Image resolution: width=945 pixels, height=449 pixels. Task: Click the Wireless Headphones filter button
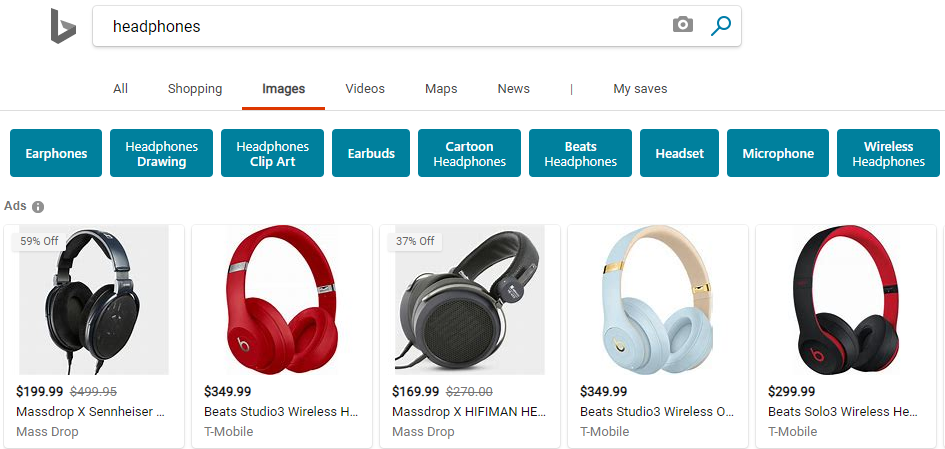coord(888,153)
